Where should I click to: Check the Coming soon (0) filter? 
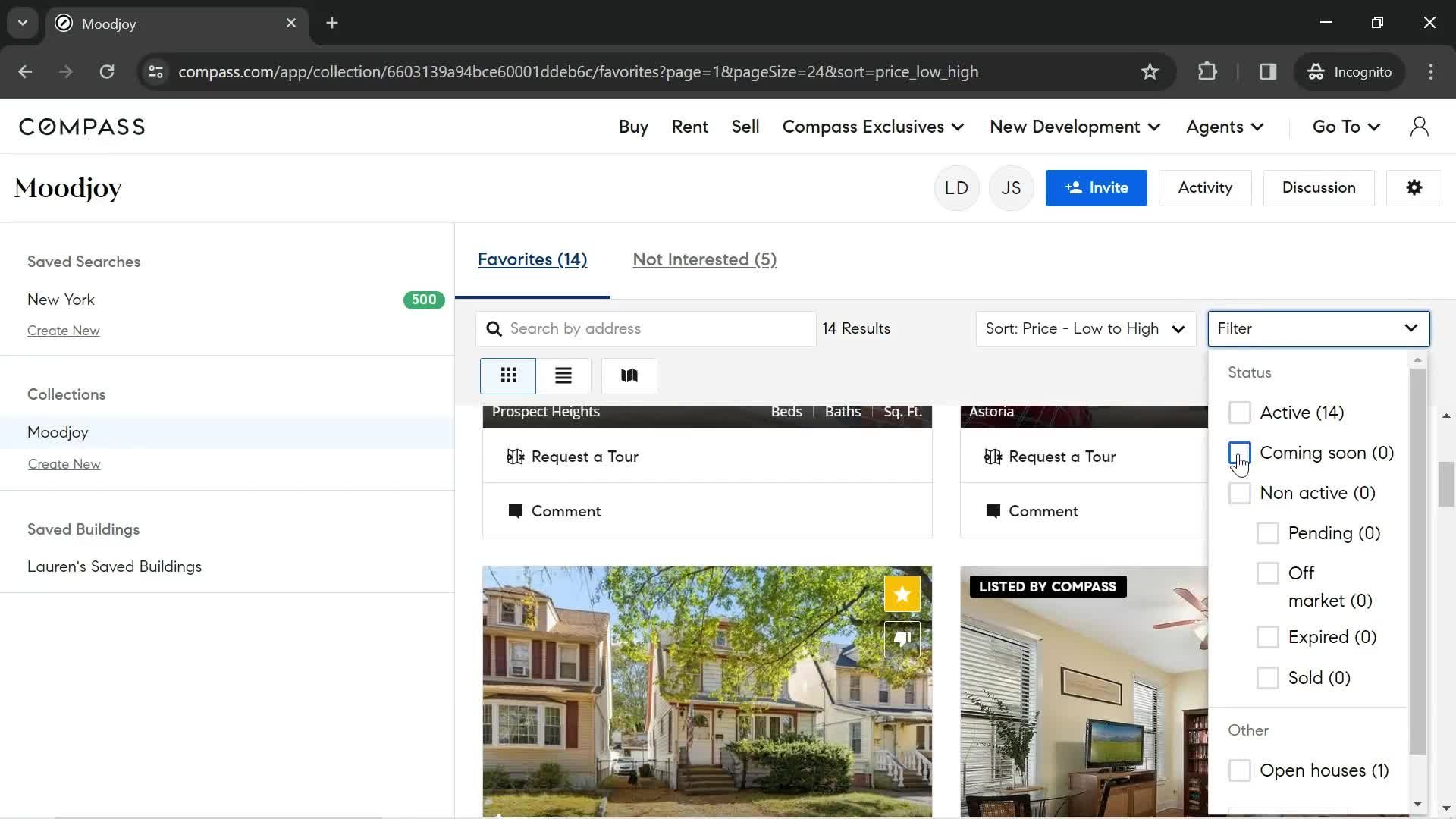click(1239, 453)
